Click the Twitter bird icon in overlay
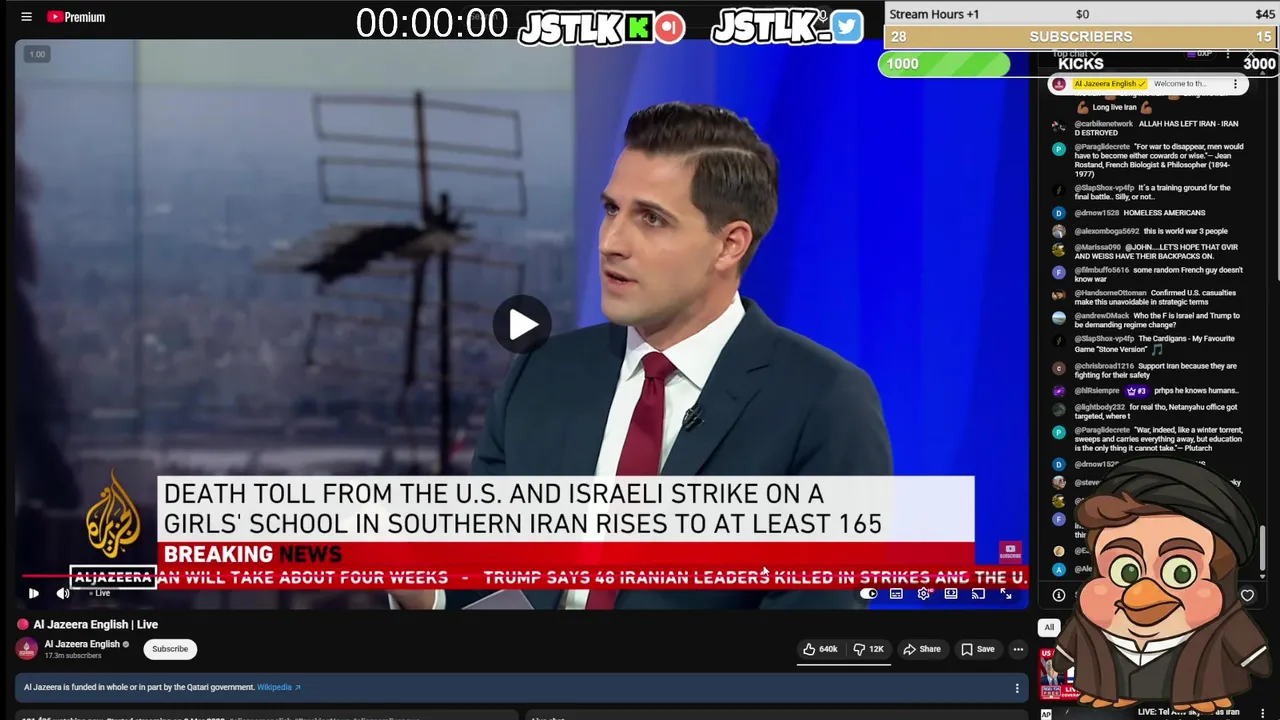 click(x=846, y=27)
